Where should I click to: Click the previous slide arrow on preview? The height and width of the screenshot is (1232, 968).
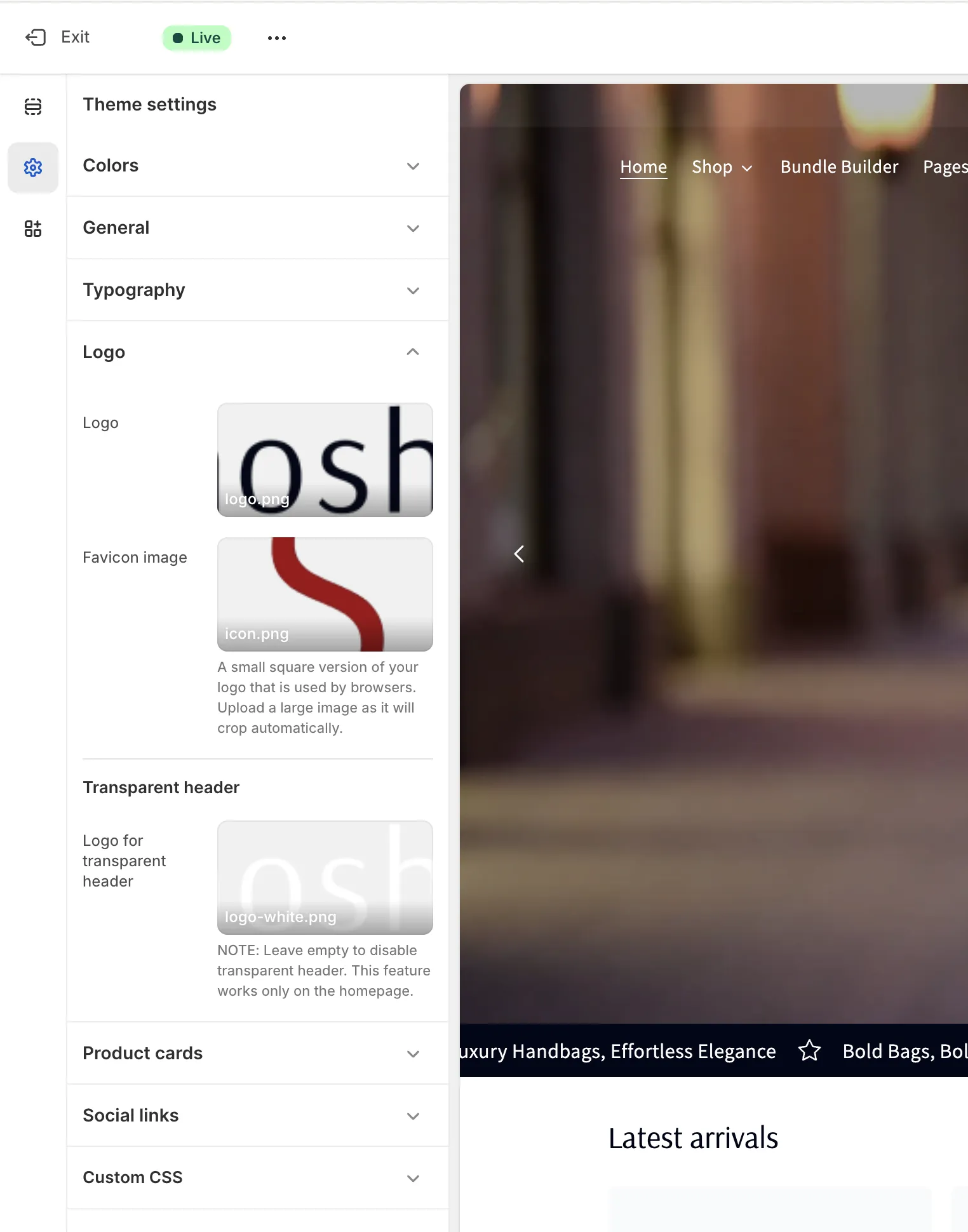pos(519,554)
